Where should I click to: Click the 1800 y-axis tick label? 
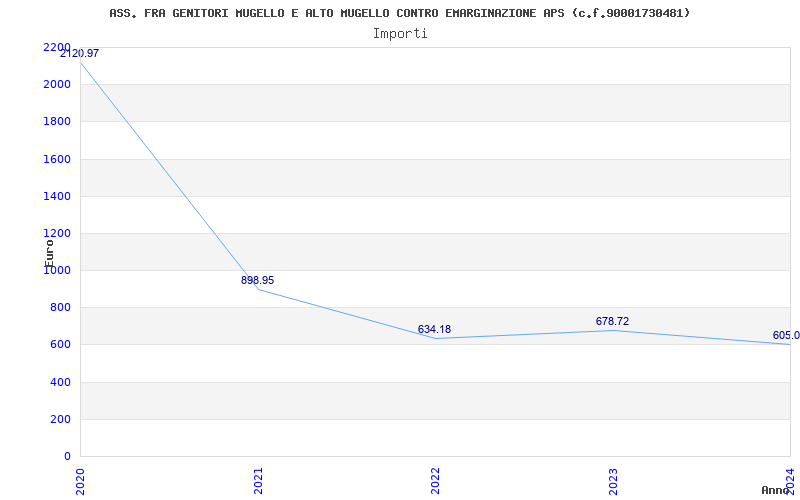click(57, 122)
